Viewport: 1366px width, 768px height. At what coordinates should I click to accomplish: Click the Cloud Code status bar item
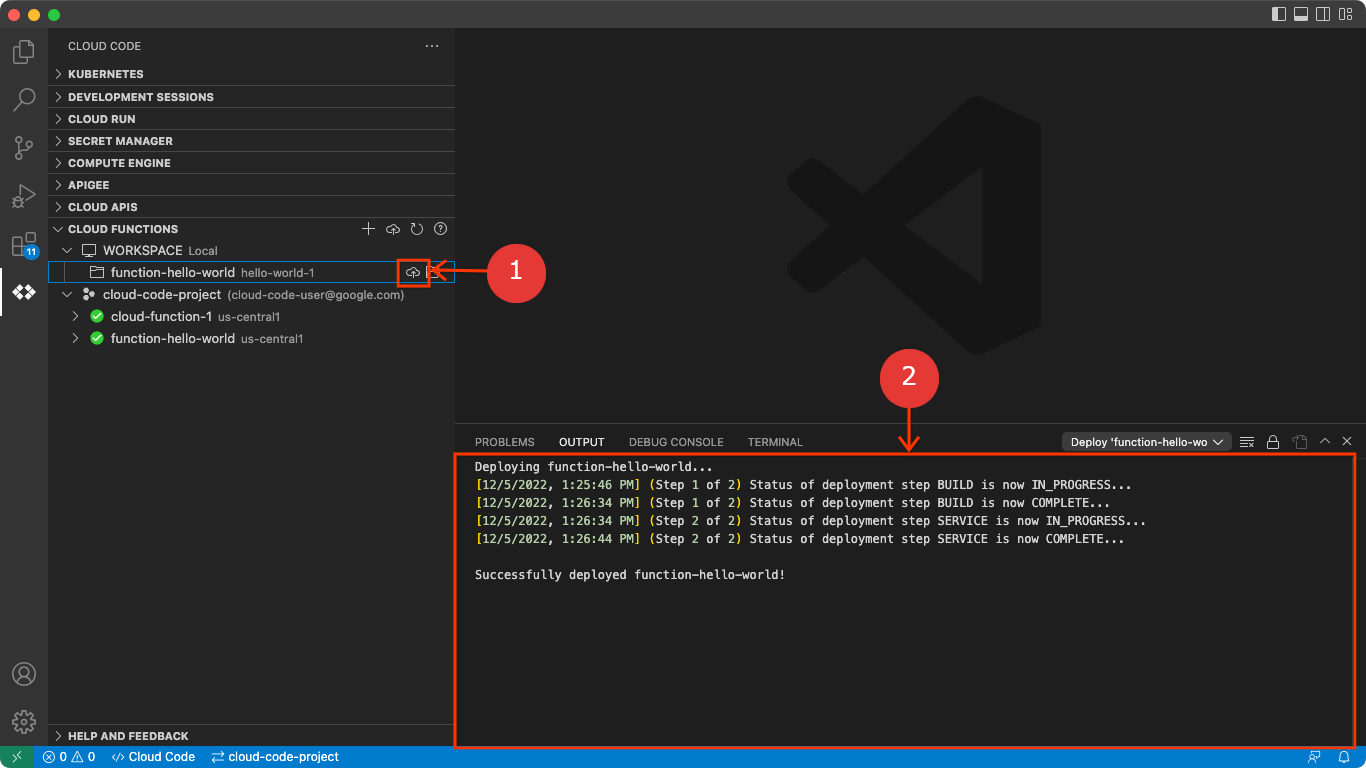153,757
